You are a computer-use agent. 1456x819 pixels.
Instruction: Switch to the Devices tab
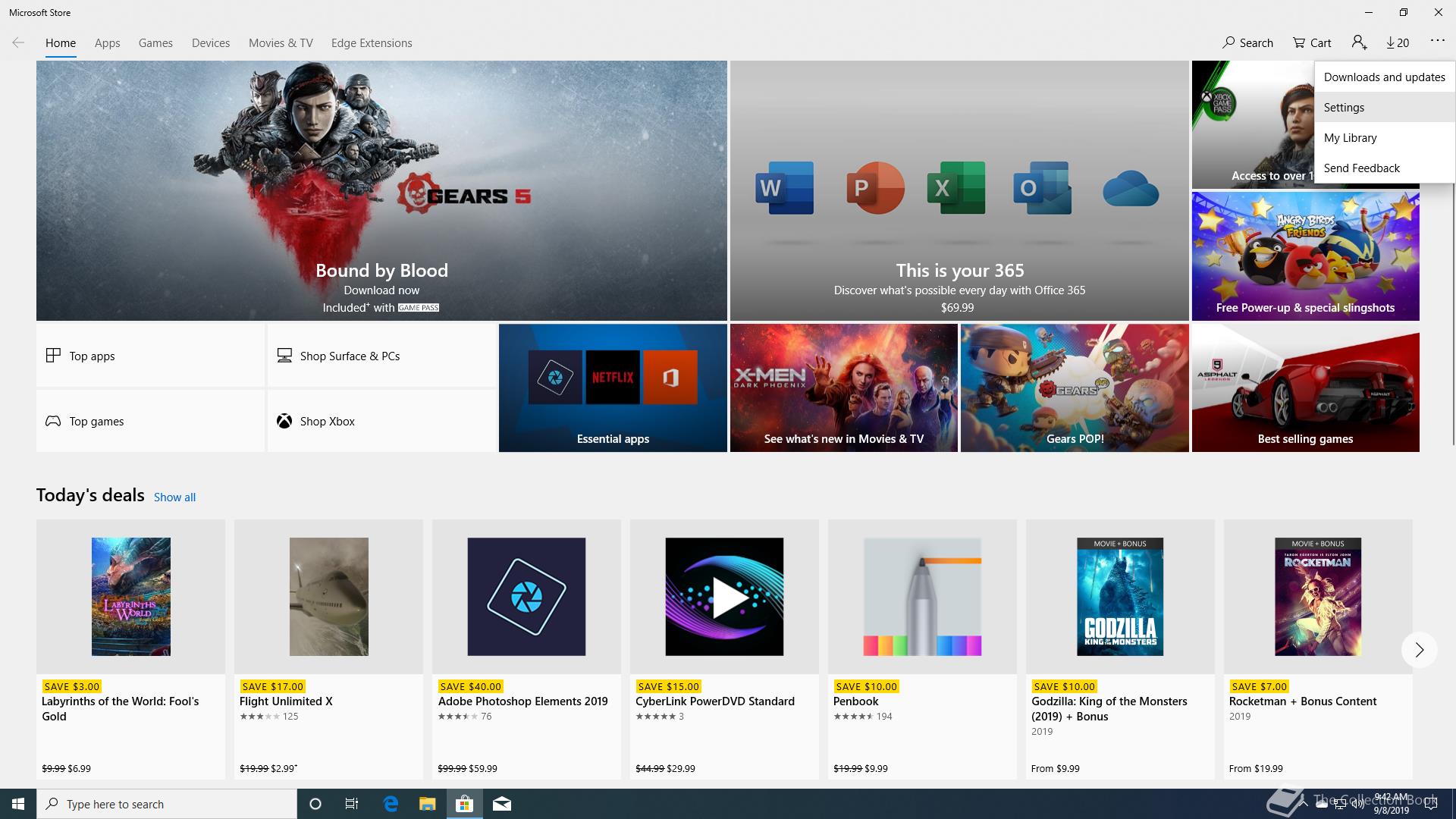[x=211, y=43]
